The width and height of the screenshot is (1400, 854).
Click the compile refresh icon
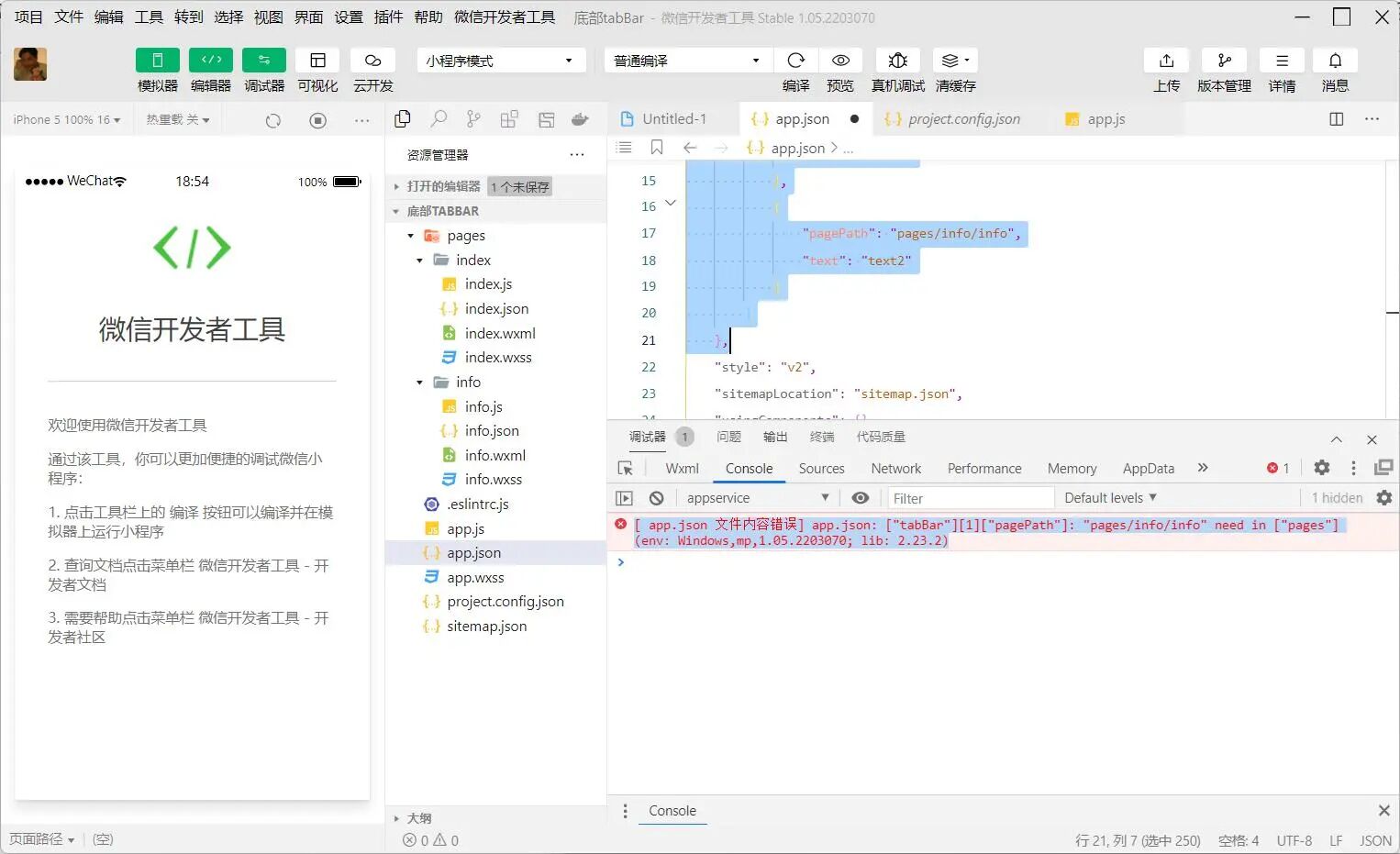[795, 61]
